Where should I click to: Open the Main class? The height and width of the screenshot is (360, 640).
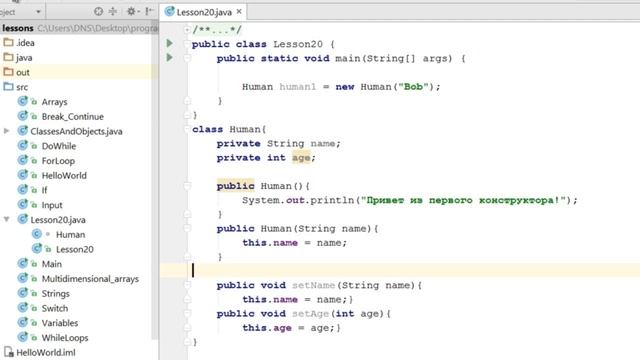click(x=51, y=264)
